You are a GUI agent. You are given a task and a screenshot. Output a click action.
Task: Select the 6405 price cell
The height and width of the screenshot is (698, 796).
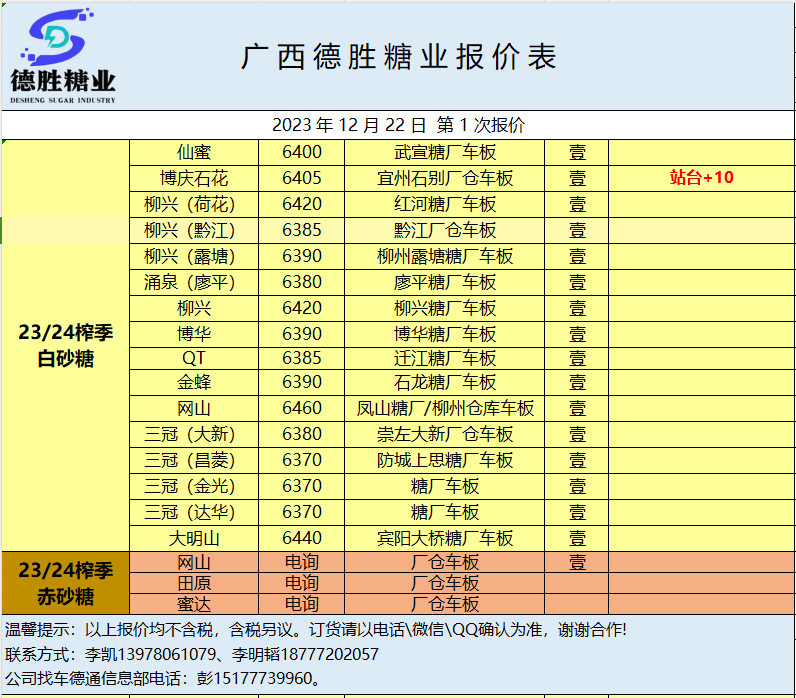(302, 178)
